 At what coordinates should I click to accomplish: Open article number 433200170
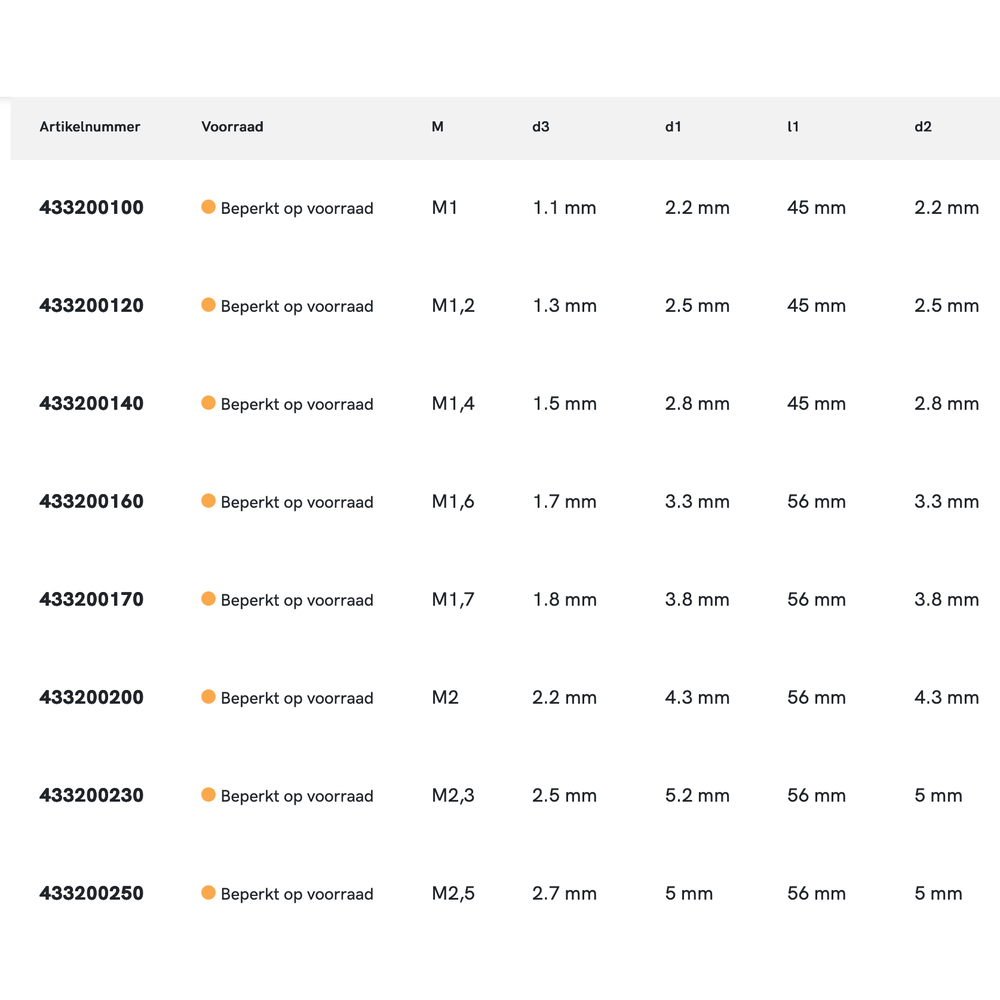[x=91, y=600]
